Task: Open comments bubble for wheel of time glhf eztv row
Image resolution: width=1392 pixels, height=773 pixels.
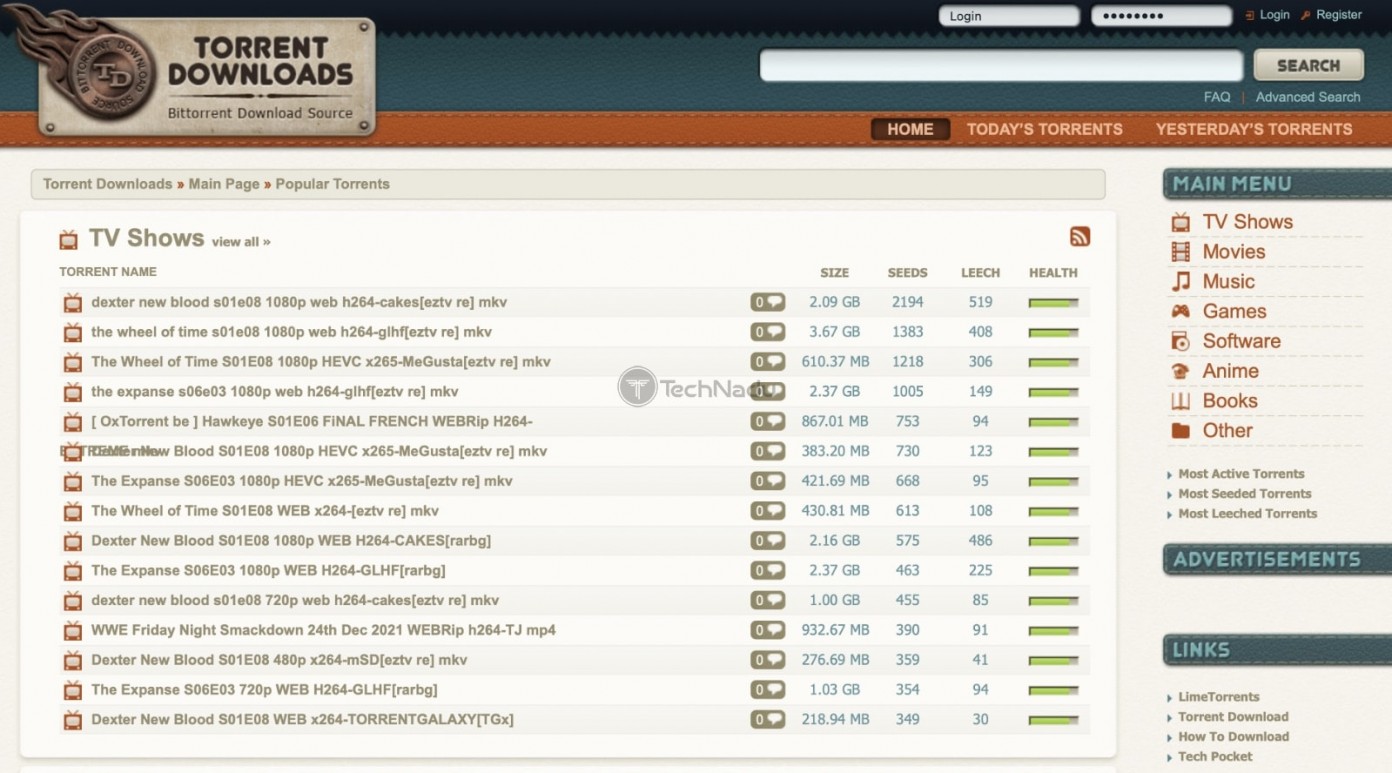Action: pos(768,332)
